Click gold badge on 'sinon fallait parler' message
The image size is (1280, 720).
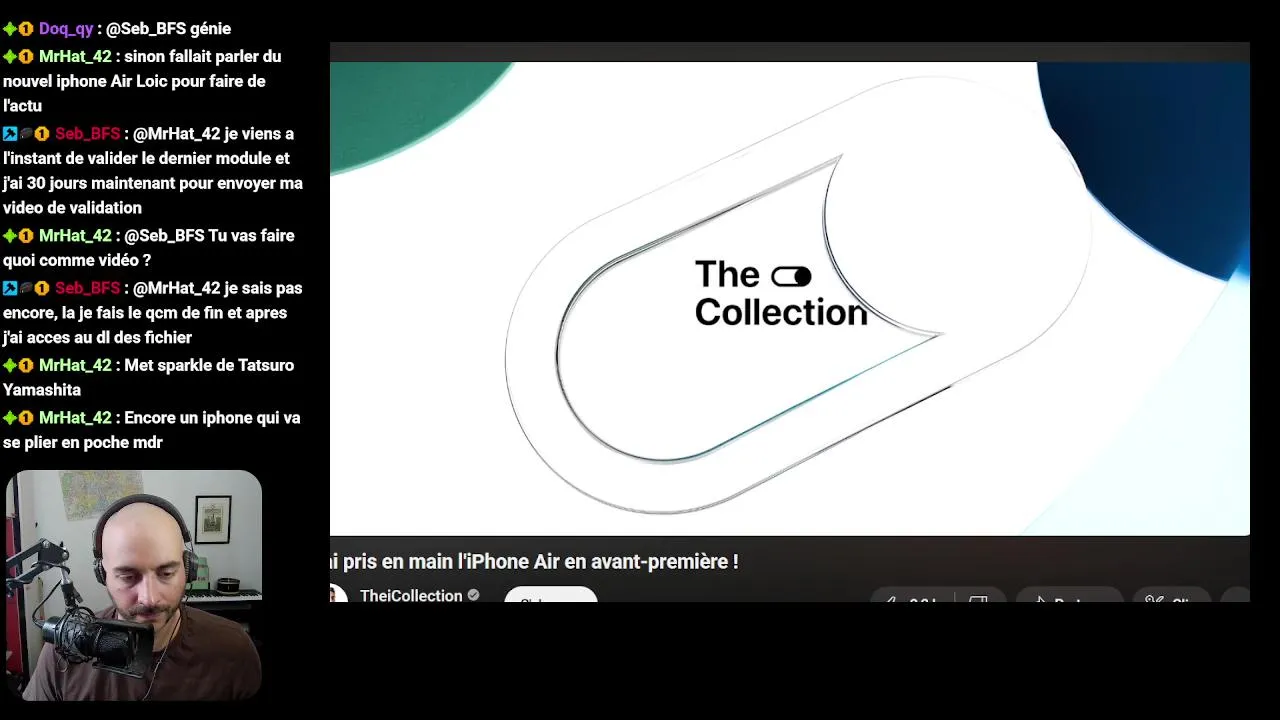[26, 57]
